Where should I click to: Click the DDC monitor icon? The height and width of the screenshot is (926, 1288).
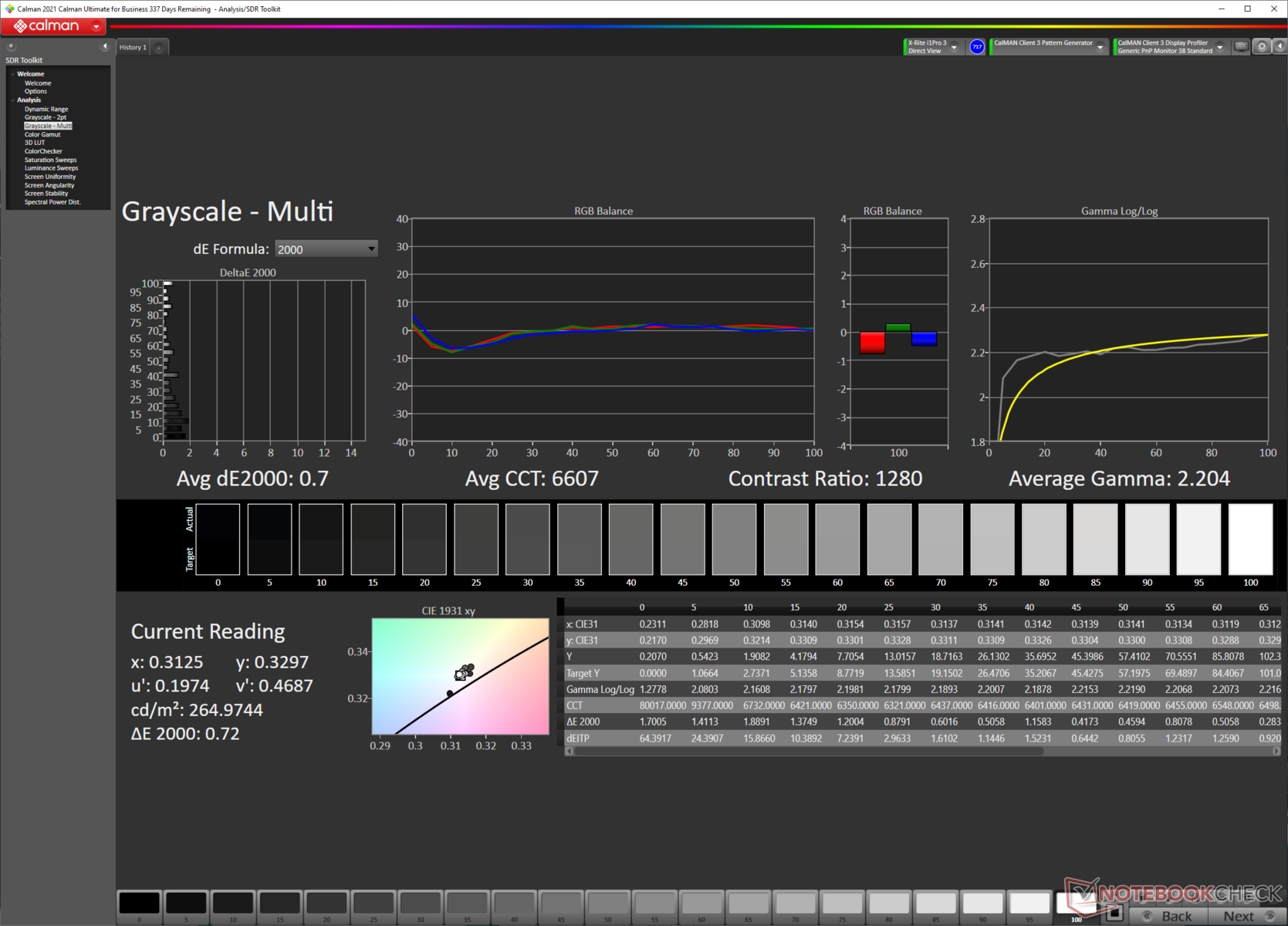point(1241,47)
